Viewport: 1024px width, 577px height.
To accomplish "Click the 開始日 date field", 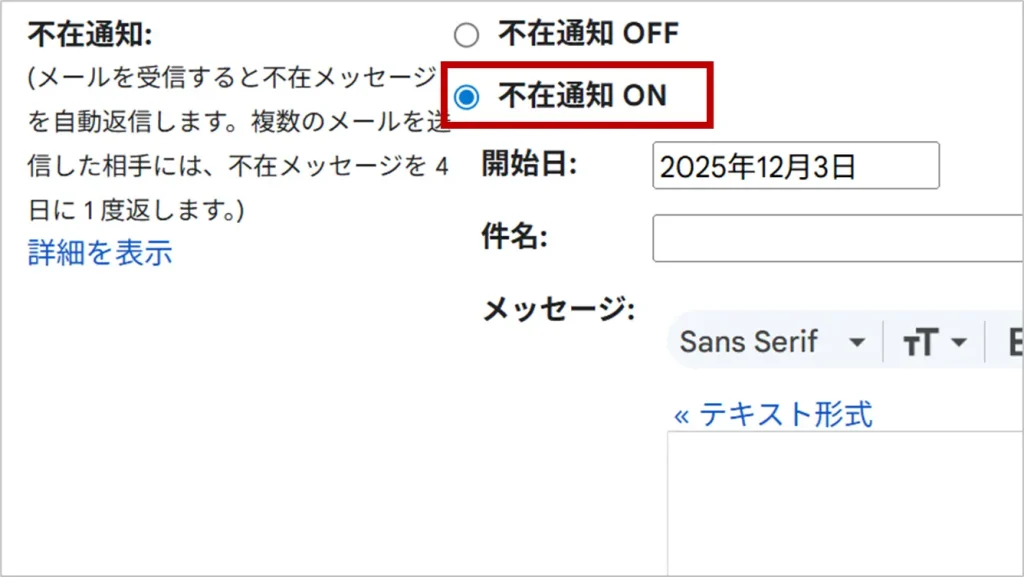I will [x=795, y=166].
